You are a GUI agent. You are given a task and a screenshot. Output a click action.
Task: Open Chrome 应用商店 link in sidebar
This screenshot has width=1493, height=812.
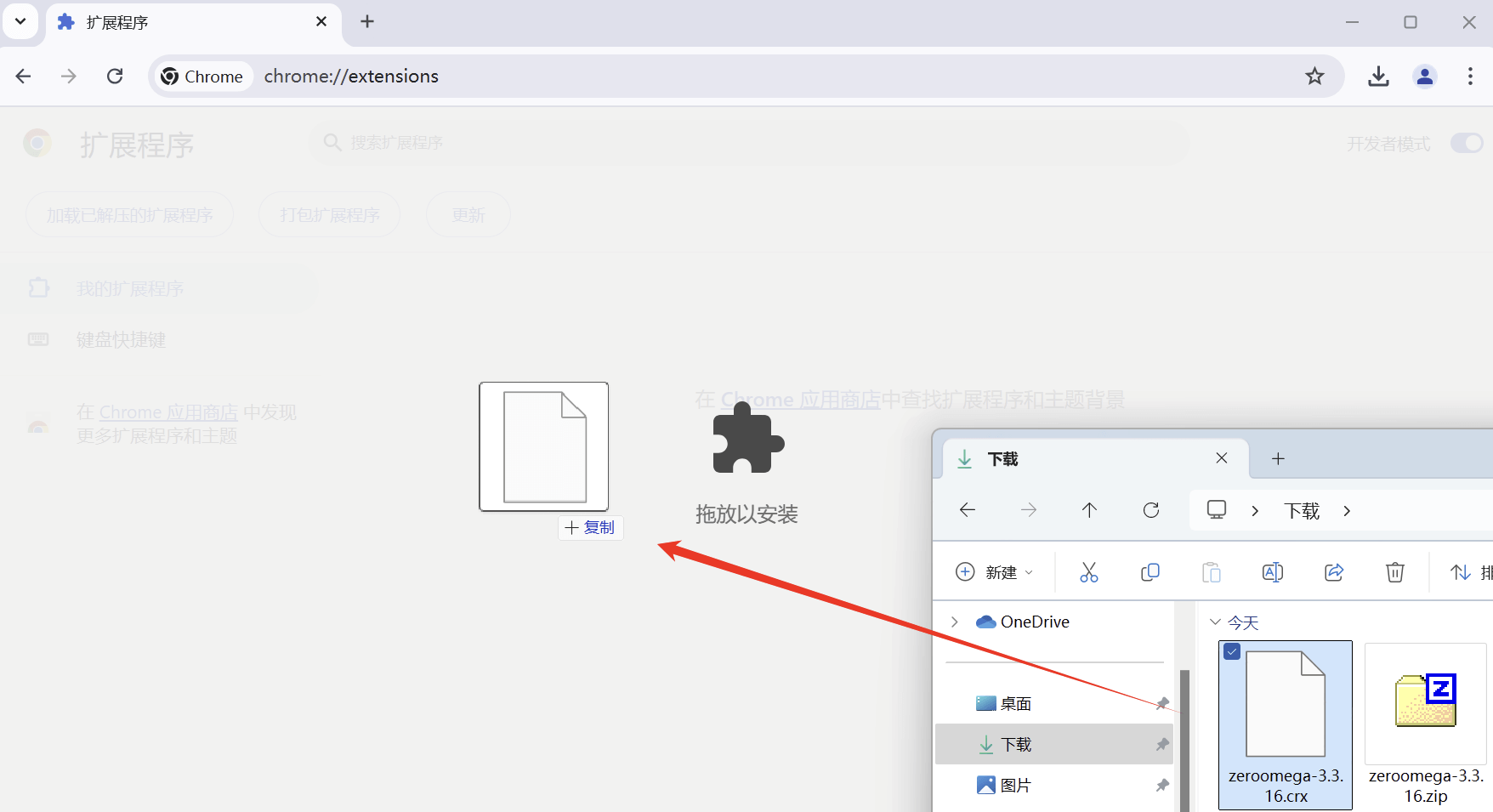pyautogui.click(x=168, y=412)
